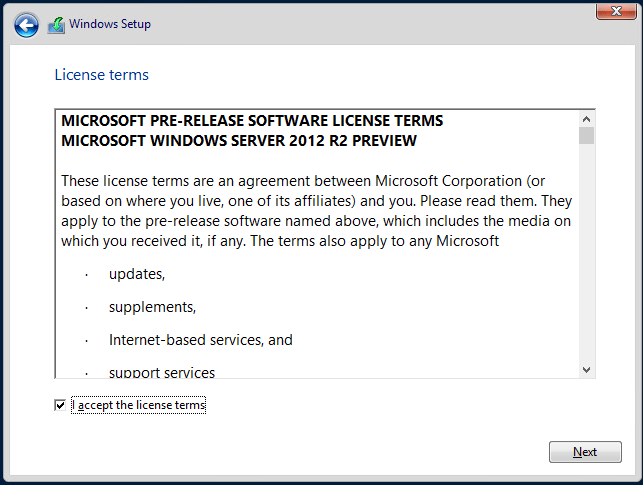Click the bullet dot before 'updates,'
643x485 pixels.
(86, 273)
